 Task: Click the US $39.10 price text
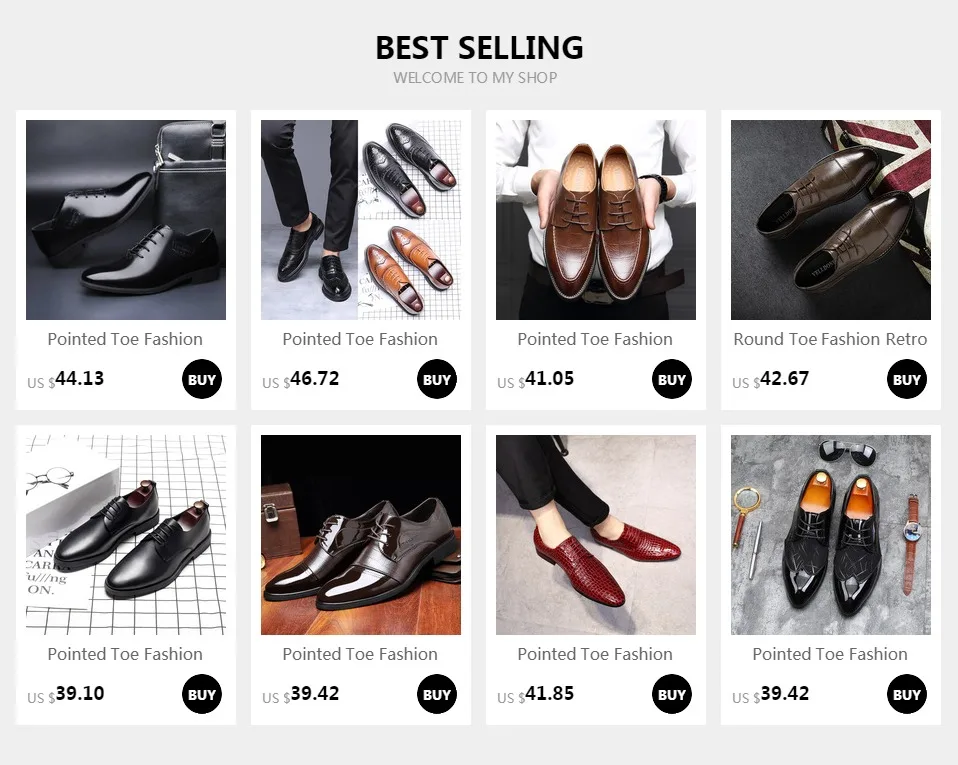(x=65, y=694)
